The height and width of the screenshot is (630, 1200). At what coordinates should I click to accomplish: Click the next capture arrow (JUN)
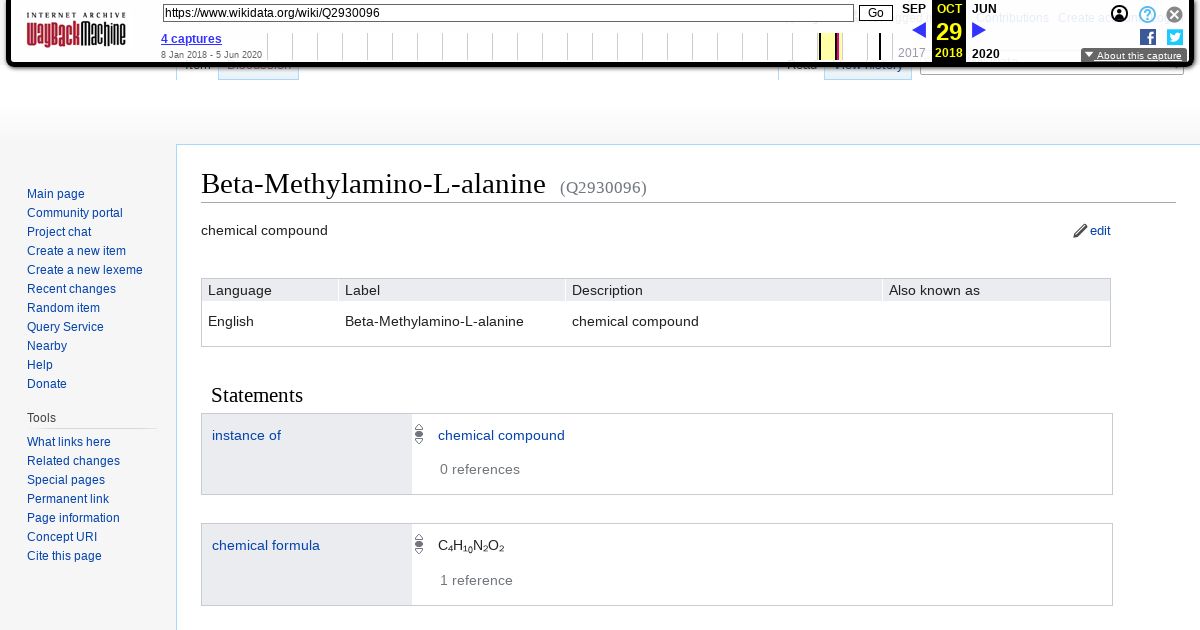(x=979, y=30)
